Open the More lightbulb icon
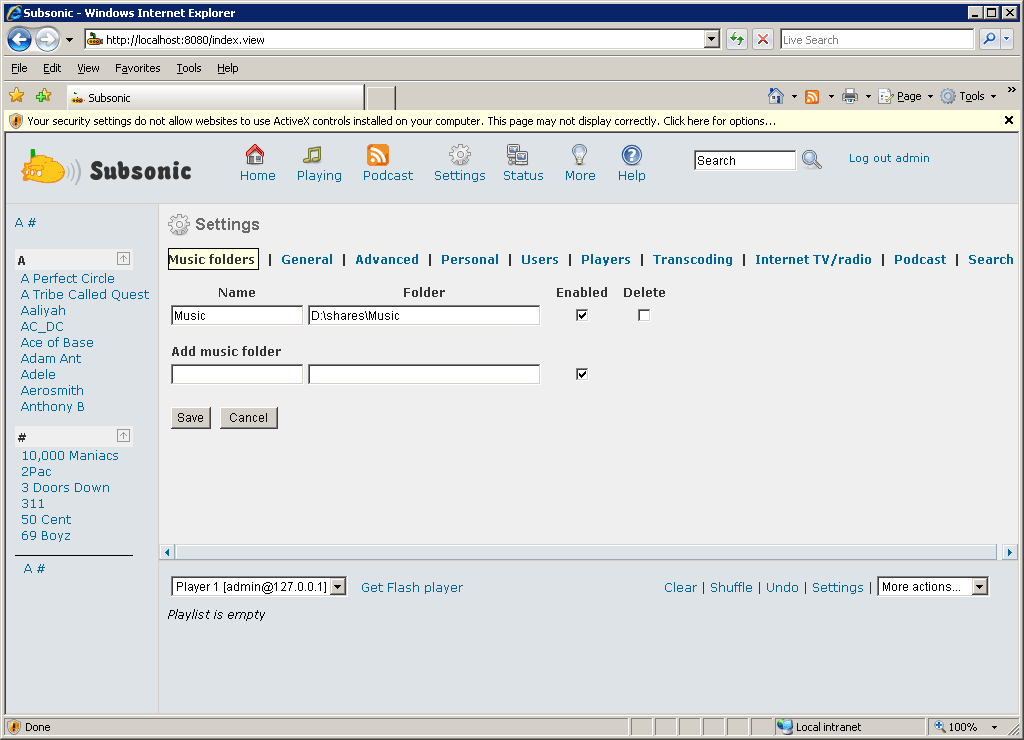Screen dimensions: 1024x740 (579, 155)
